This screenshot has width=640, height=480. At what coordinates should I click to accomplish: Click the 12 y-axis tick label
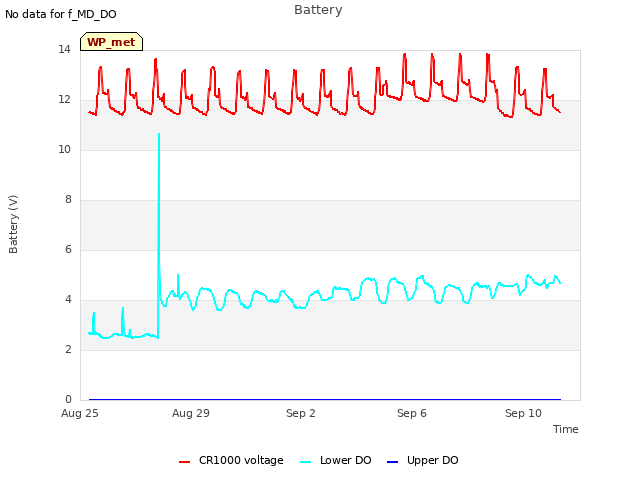64,100
